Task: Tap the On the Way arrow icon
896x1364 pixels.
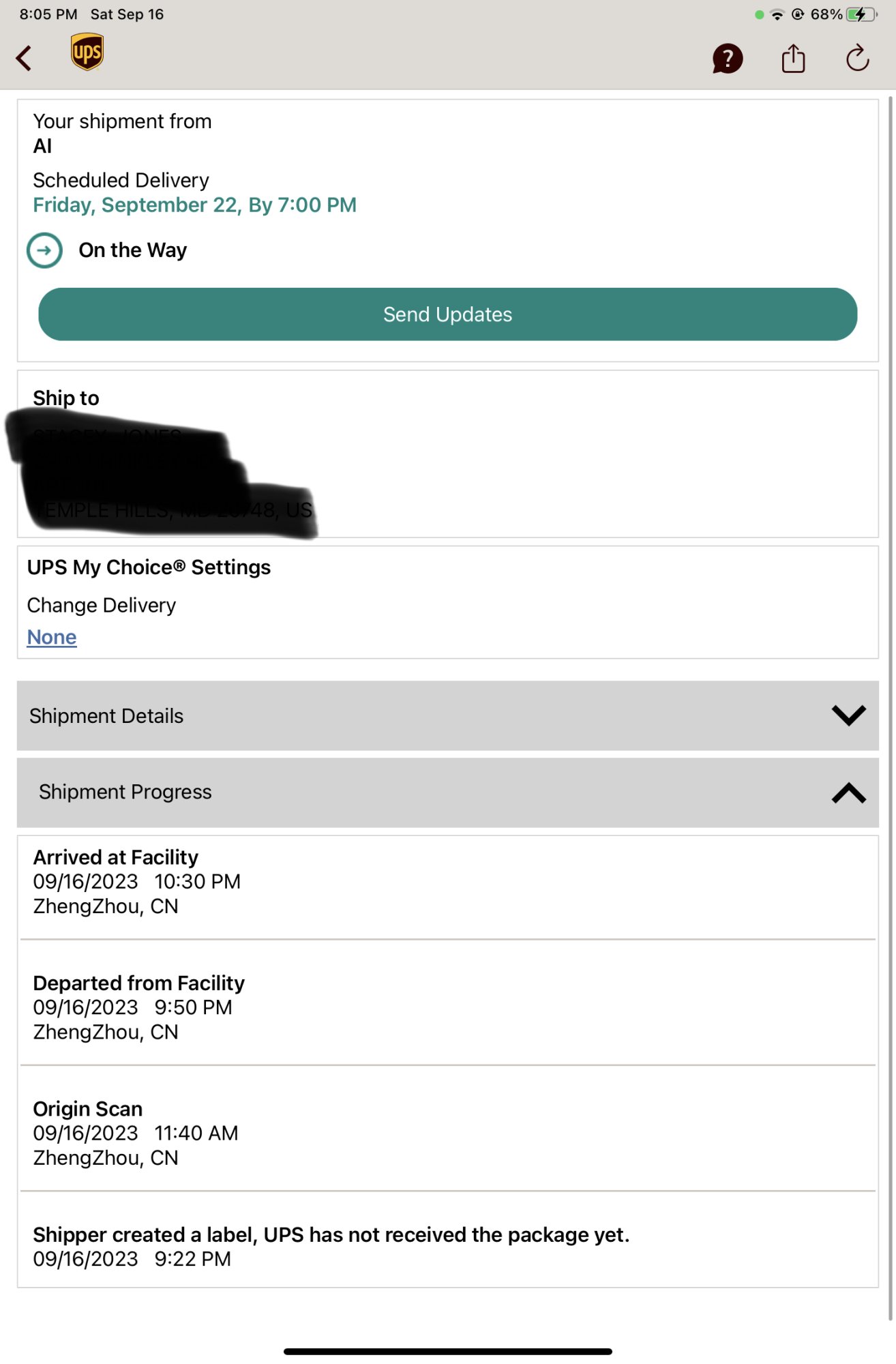Action: pyautogui.click(x=44, y=250)
